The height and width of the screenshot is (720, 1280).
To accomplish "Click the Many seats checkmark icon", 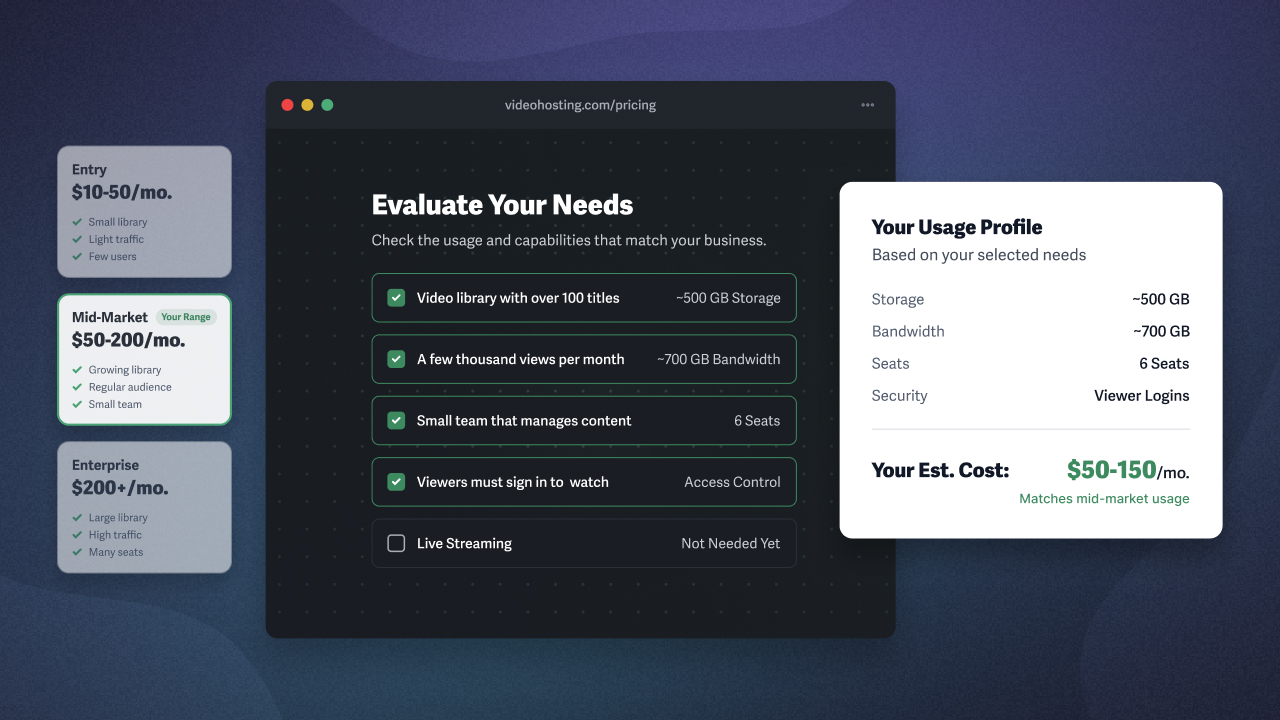I will 77,552.
